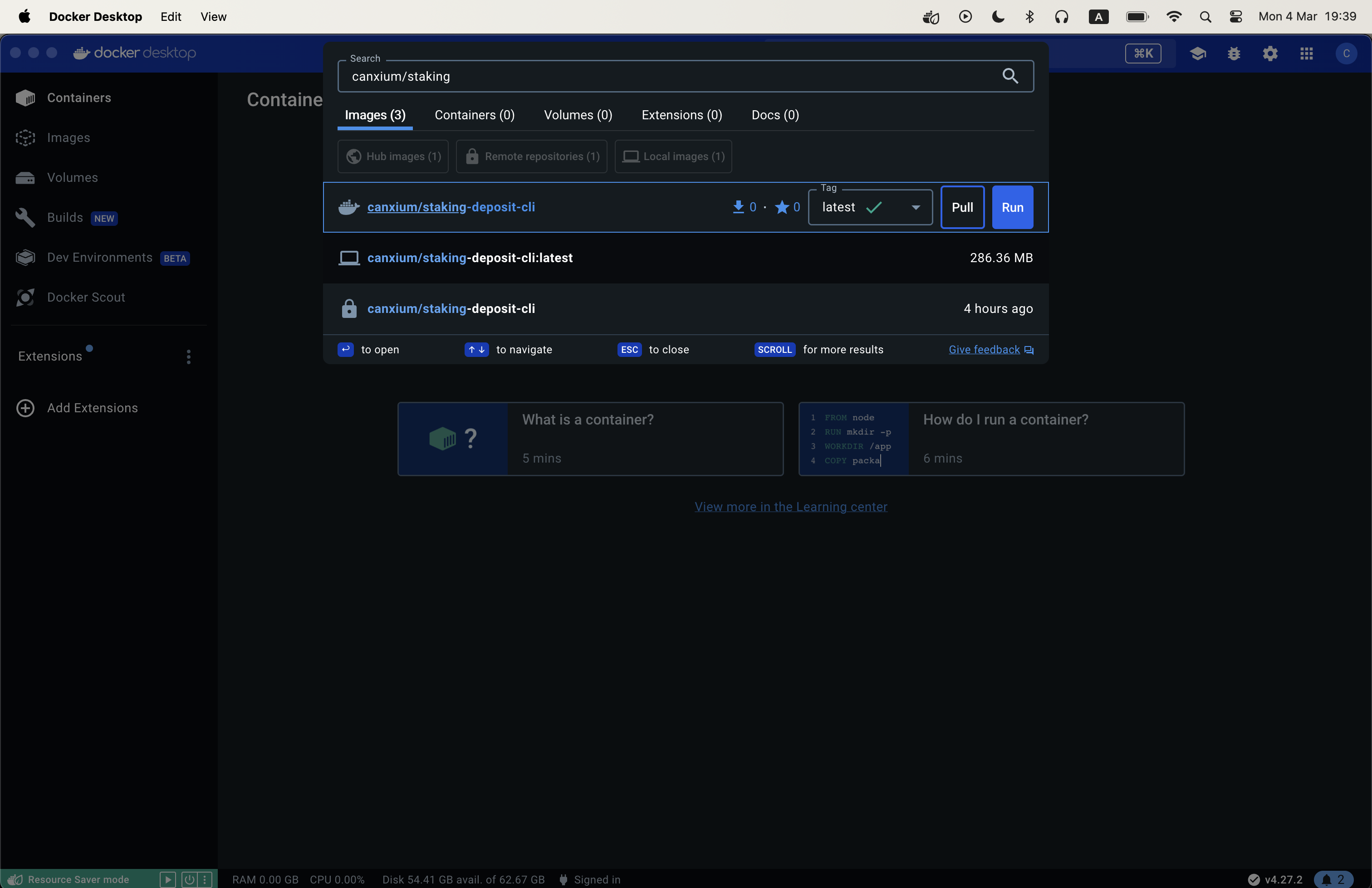Open Docker settings gear icon
Viewport: 1372px width, 888px height.
pyautogui.click(x=1270, y=54)
